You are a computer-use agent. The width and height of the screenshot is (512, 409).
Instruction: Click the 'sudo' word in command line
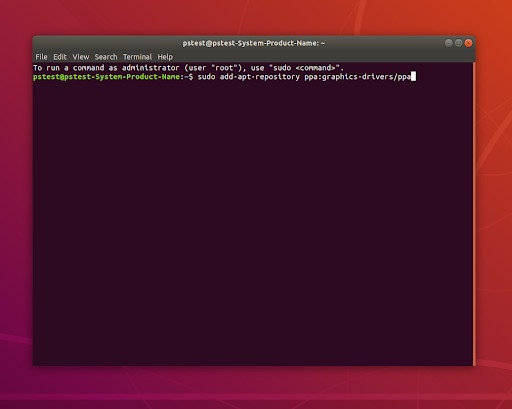pos(206,77)
